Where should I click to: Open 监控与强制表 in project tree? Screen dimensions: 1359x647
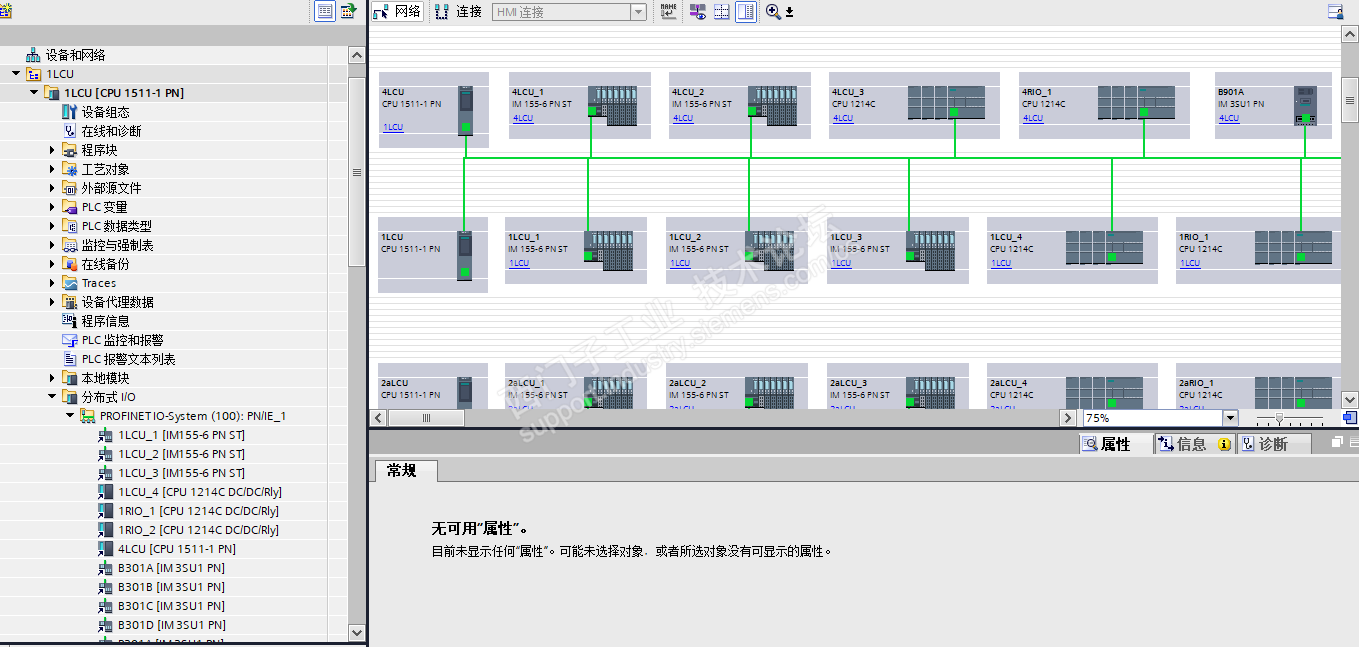coord(117,245)
